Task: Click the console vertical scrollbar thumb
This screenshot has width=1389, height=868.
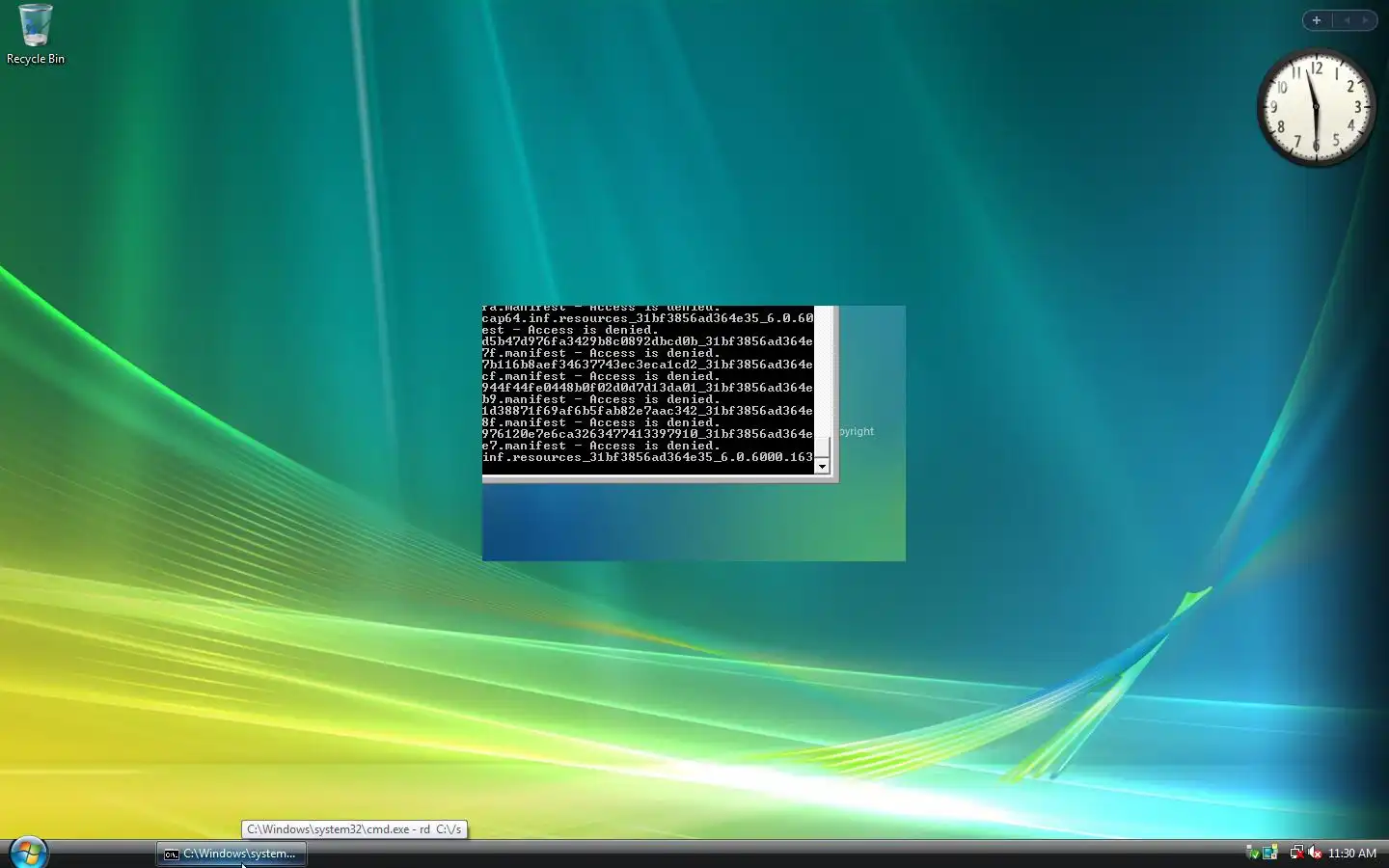Action: [823, 448]
